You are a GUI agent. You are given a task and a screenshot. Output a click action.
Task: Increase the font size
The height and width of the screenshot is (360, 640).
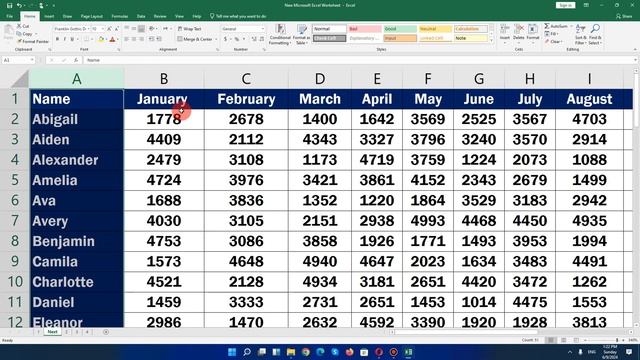[x=109, y=29]
